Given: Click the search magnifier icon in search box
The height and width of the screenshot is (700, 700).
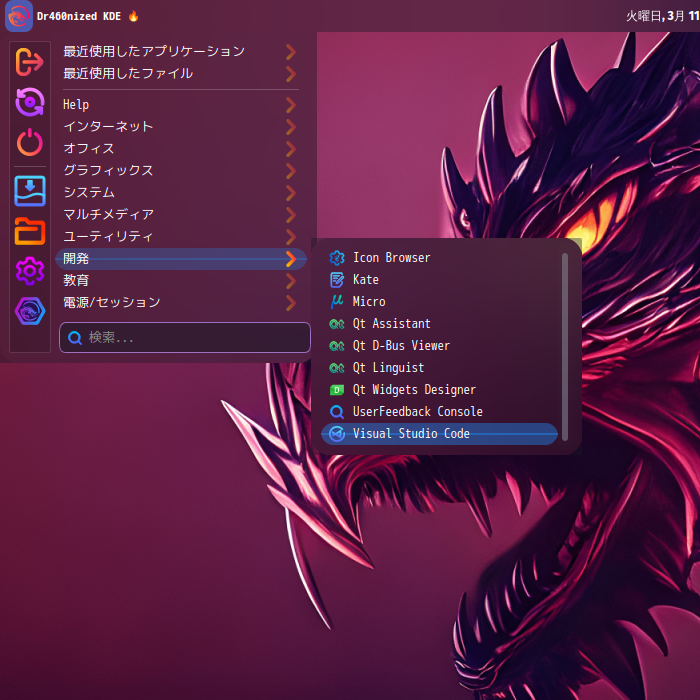Looking at the screenshot, I should (75, 338).
